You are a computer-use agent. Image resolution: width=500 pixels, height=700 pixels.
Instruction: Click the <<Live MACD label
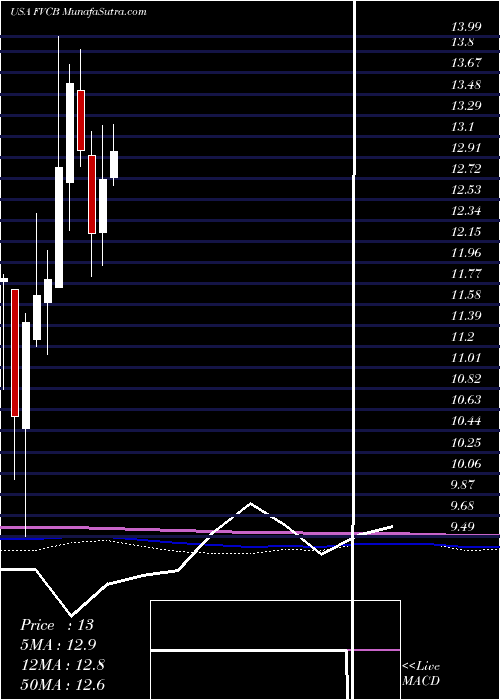(421, 673)
